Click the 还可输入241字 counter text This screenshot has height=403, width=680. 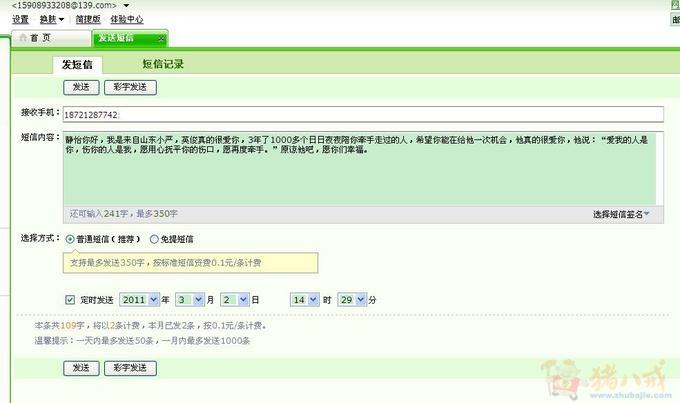pyautogui.click(x=124, y=214)
